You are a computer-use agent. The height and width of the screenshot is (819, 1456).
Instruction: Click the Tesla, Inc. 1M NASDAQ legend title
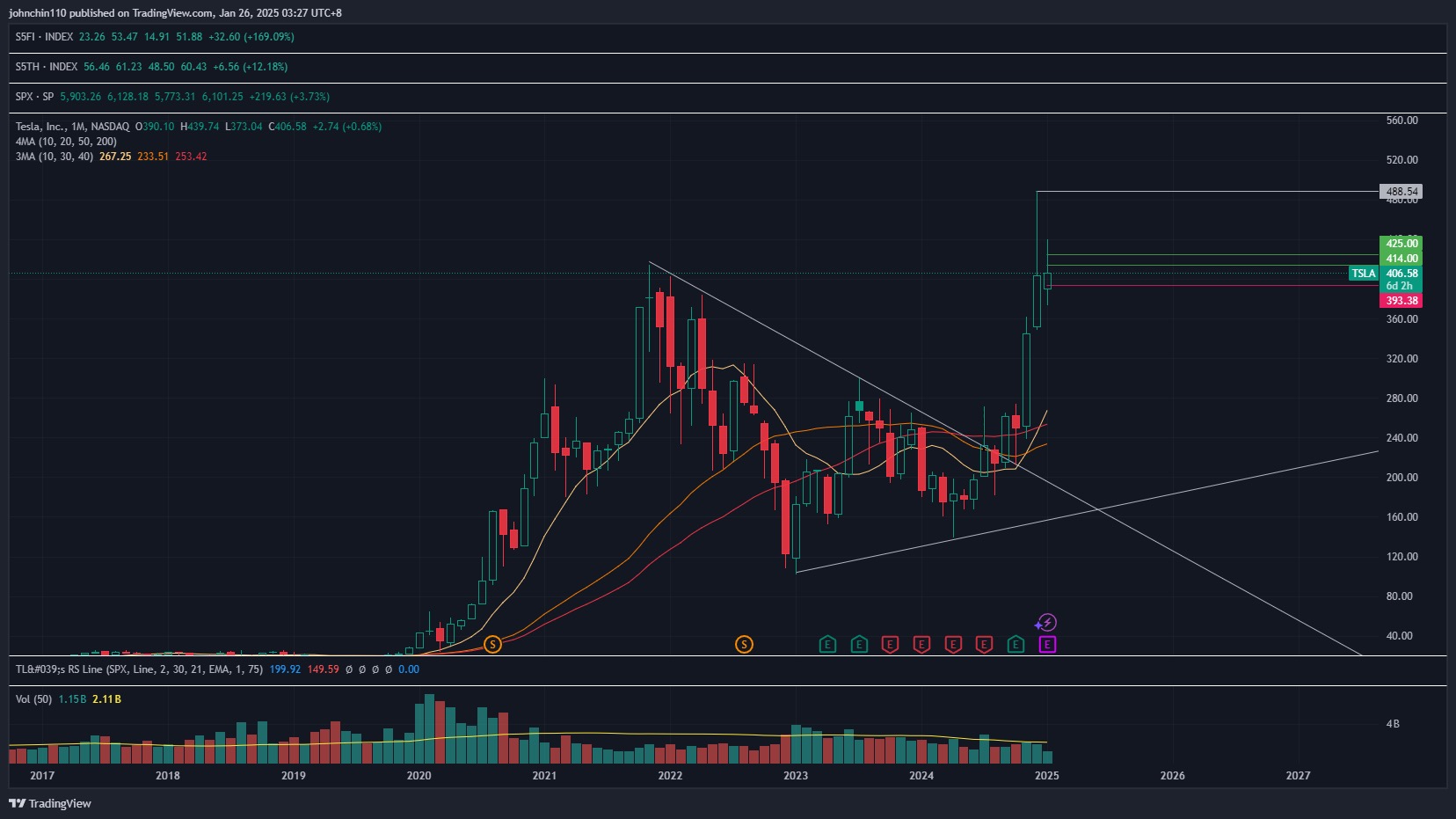(72, 127)
